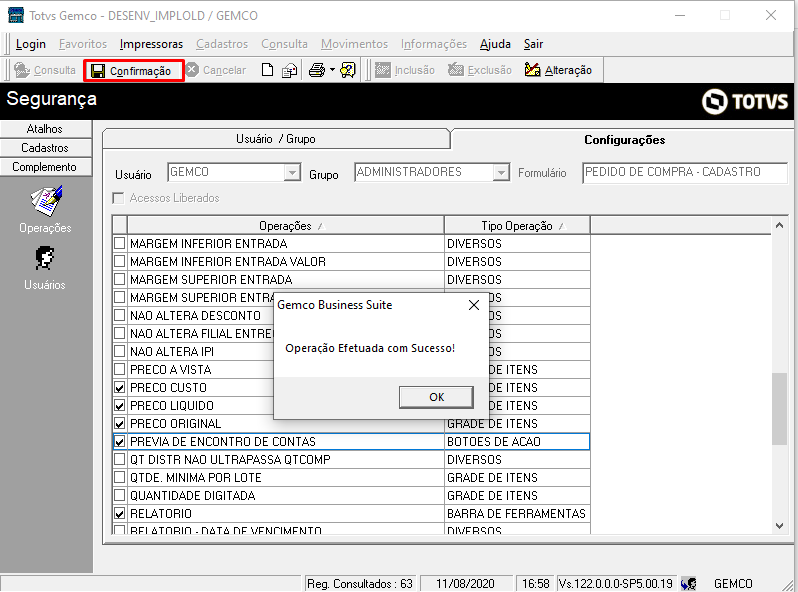The width and height of the screenshot is (798, 592).
Task: Check MARGEM INFERIOR ENTRADA VALOR checkbox
Action: [120, 261]
